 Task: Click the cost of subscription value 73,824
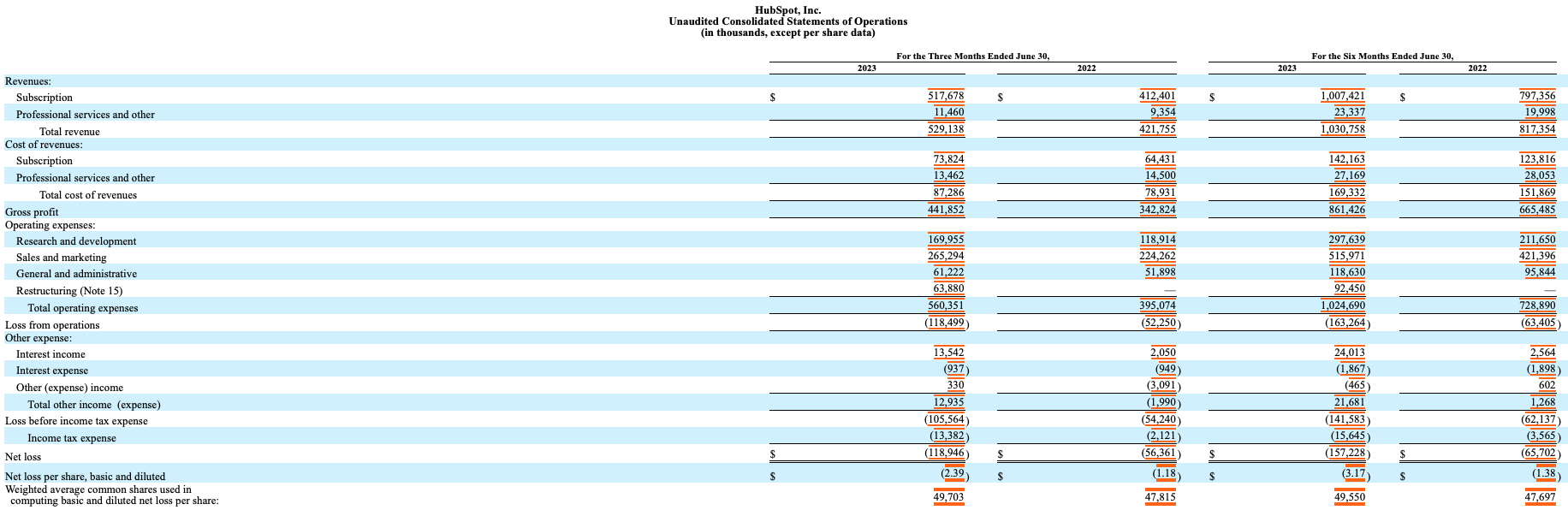[949, 158]
